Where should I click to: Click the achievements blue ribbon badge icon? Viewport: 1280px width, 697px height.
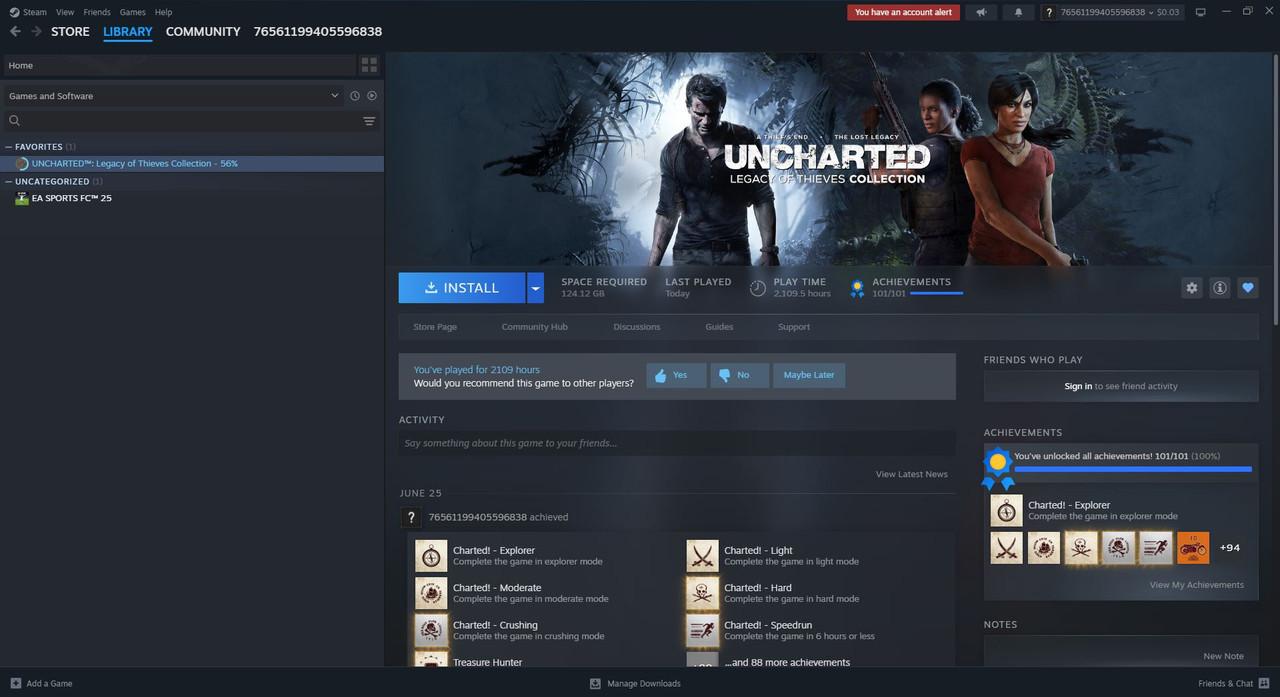coord(997,467)
